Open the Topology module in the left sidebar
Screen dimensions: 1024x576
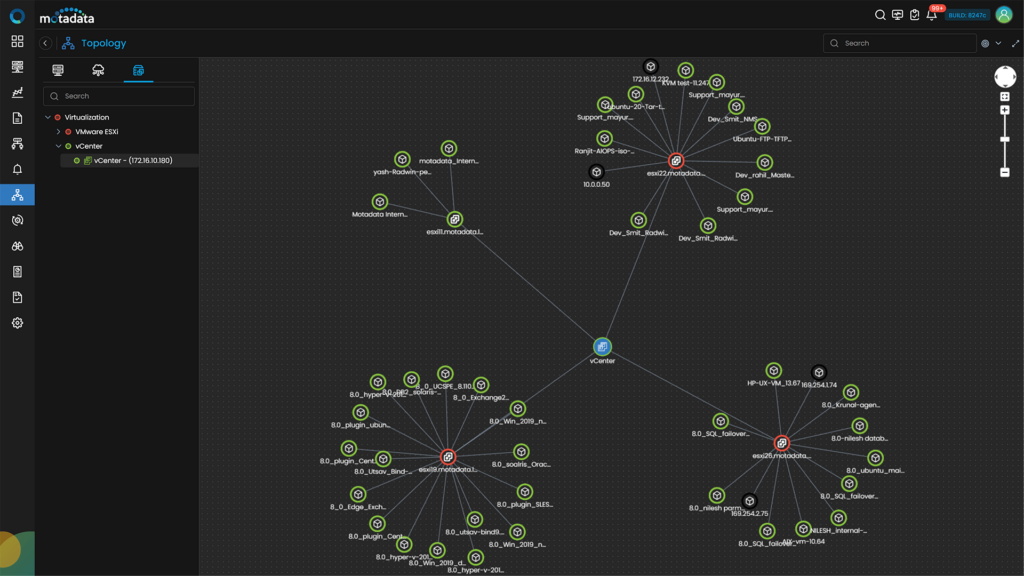coord(16,195)
